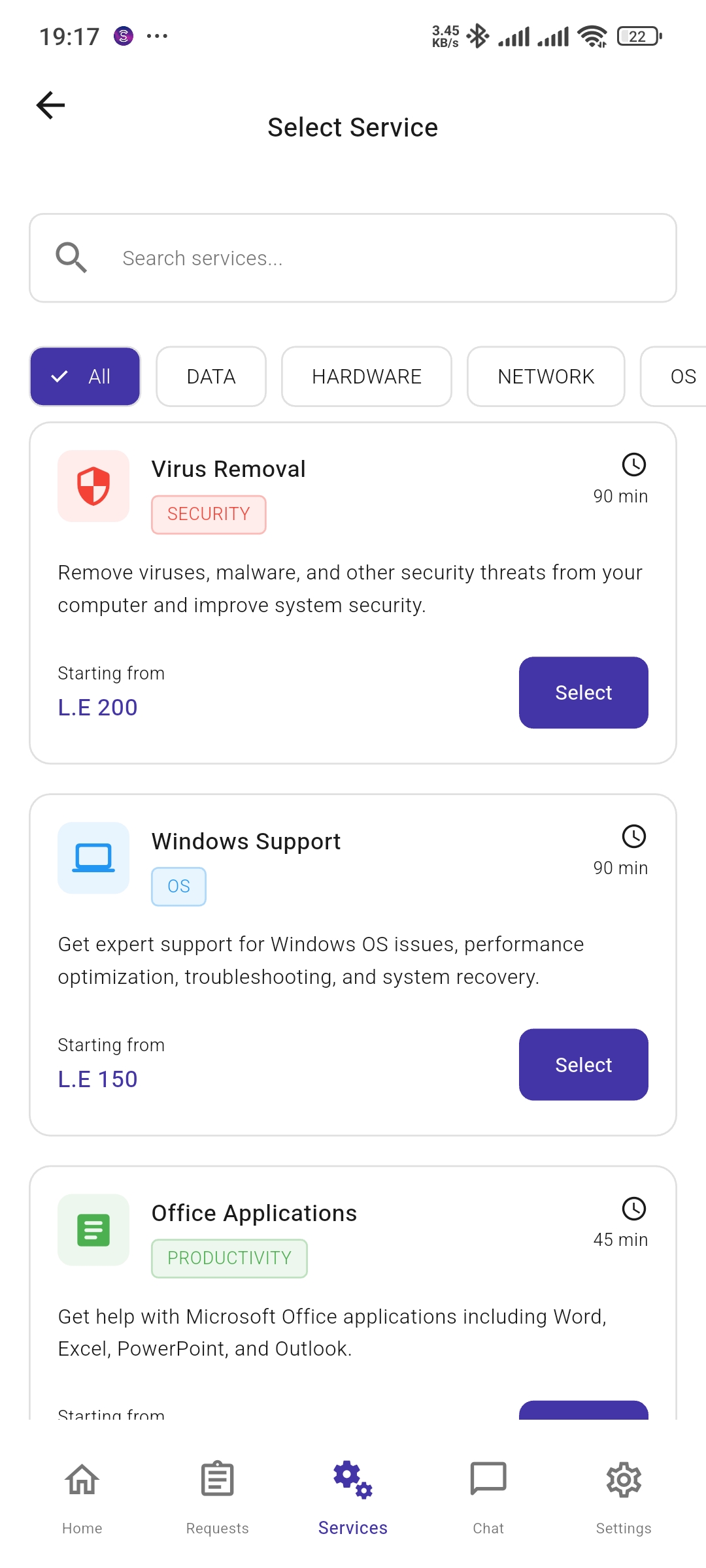Enable the HARDWARE filter chip
The height and width of the screenshot is (1568, 706).
[367, 376]
